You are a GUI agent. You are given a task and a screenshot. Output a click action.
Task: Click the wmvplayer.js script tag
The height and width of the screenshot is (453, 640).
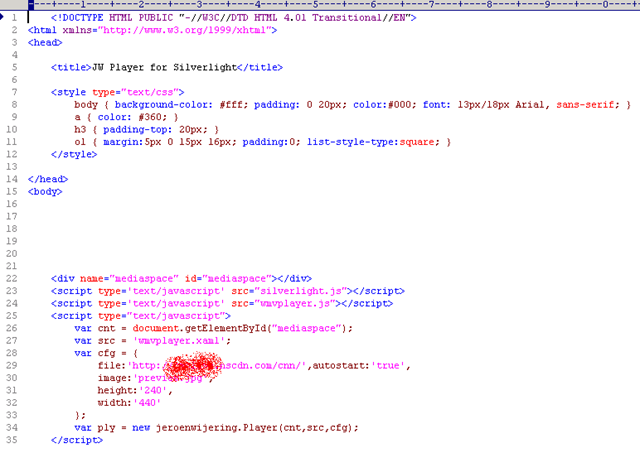coord(222,304)
